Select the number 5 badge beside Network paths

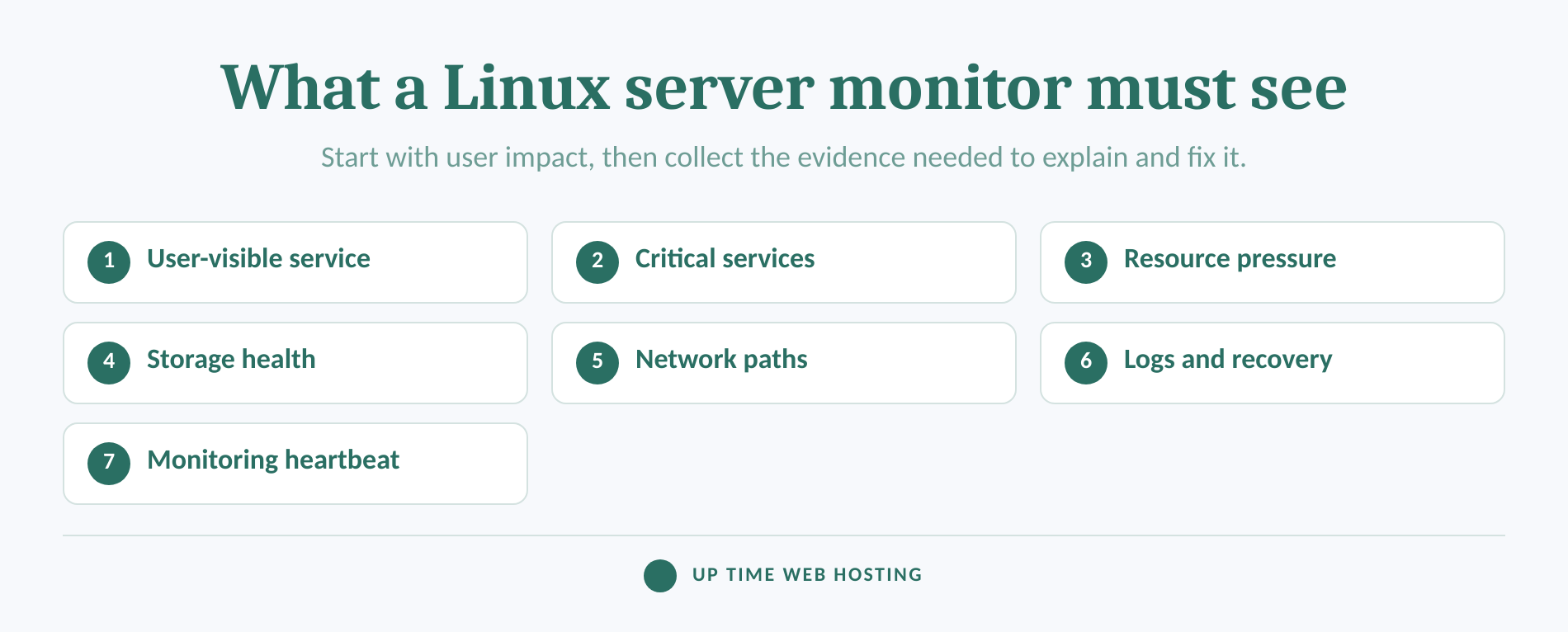[597, 363]
